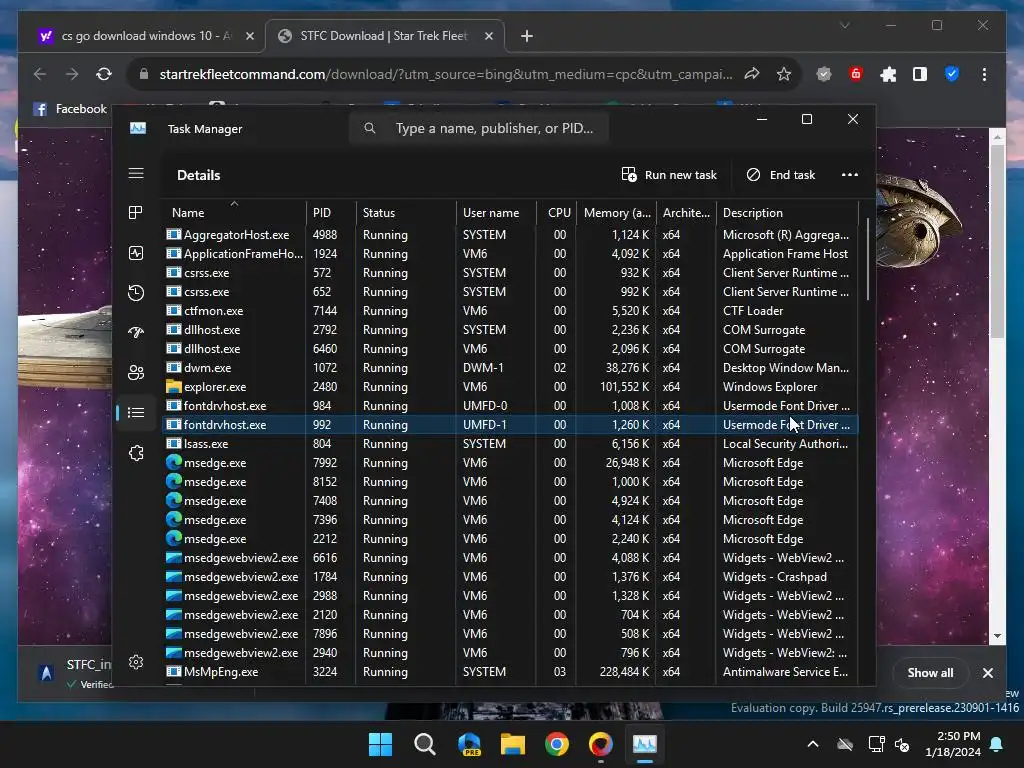
Task: Open the Services page puzzle icon
Action: click(136, 453)
